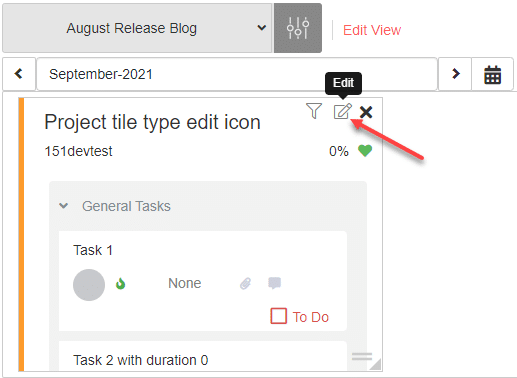Open the comment bubble icon on Task 1
Screen dimensions: 517x378
click(275, 283)
